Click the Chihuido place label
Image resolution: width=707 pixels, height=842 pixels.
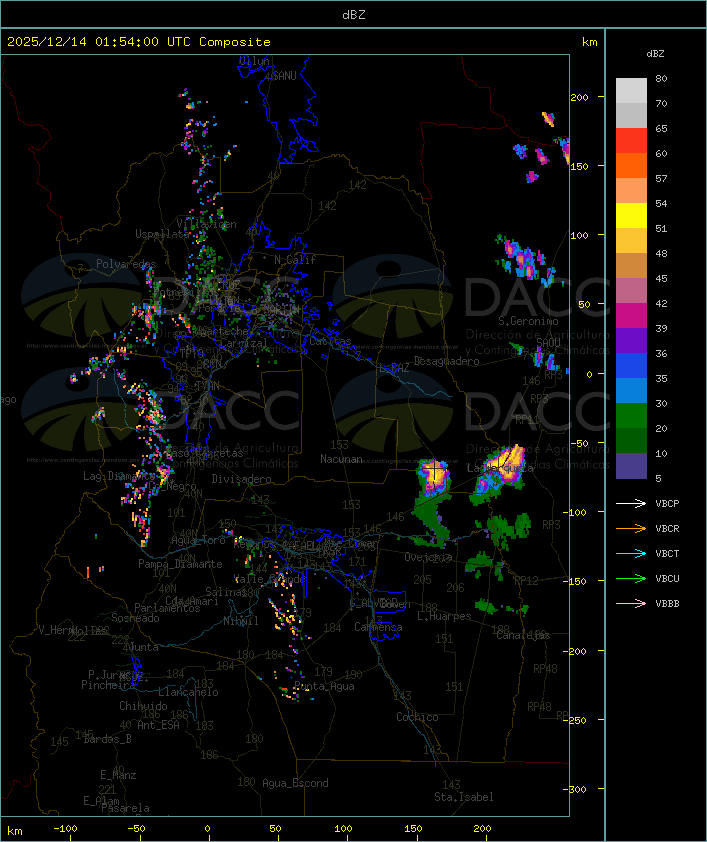(x=143, y=706)
